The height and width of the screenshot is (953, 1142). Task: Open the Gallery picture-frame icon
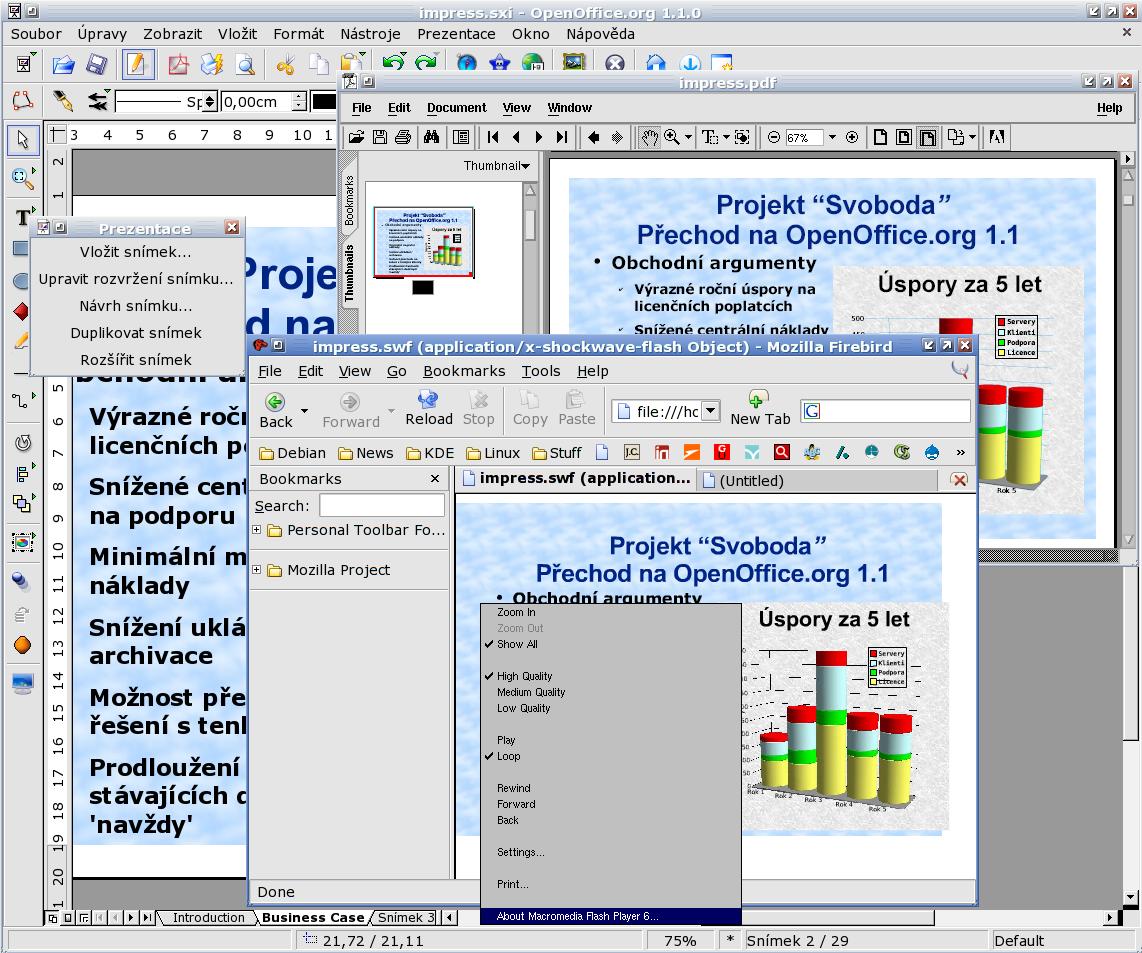pos(574,63)
